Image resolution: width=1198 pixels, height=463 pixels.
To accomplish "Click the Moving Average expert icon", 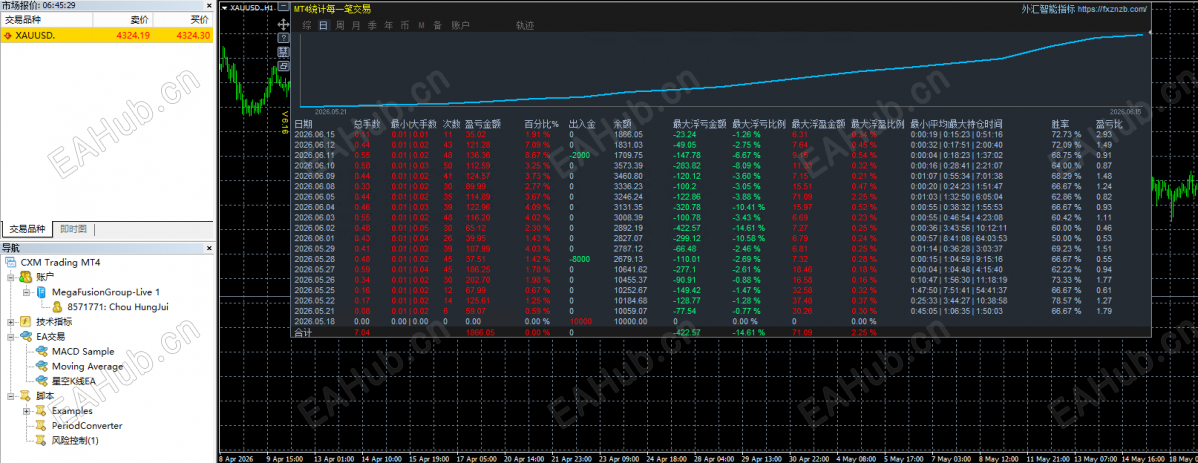I will (42, 366).
